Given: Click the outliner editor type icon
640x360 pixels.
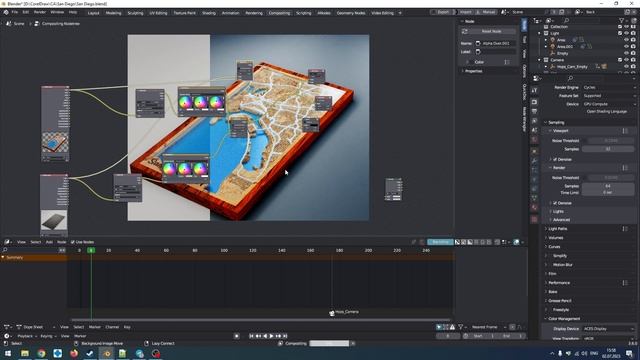Looking at the screenshot, I should click(537, 20).
